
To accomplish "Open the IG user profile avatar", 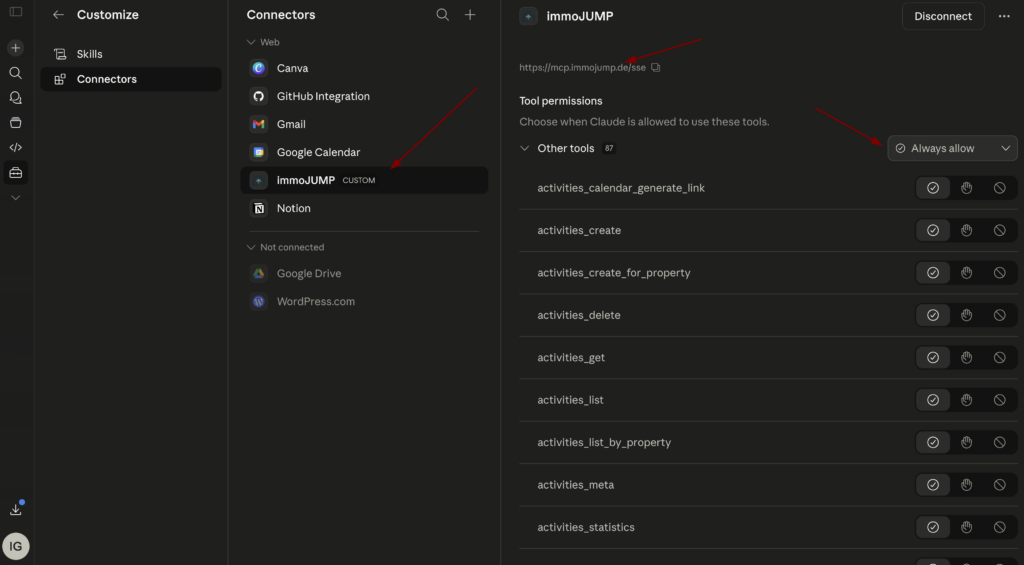I will 15,546.
